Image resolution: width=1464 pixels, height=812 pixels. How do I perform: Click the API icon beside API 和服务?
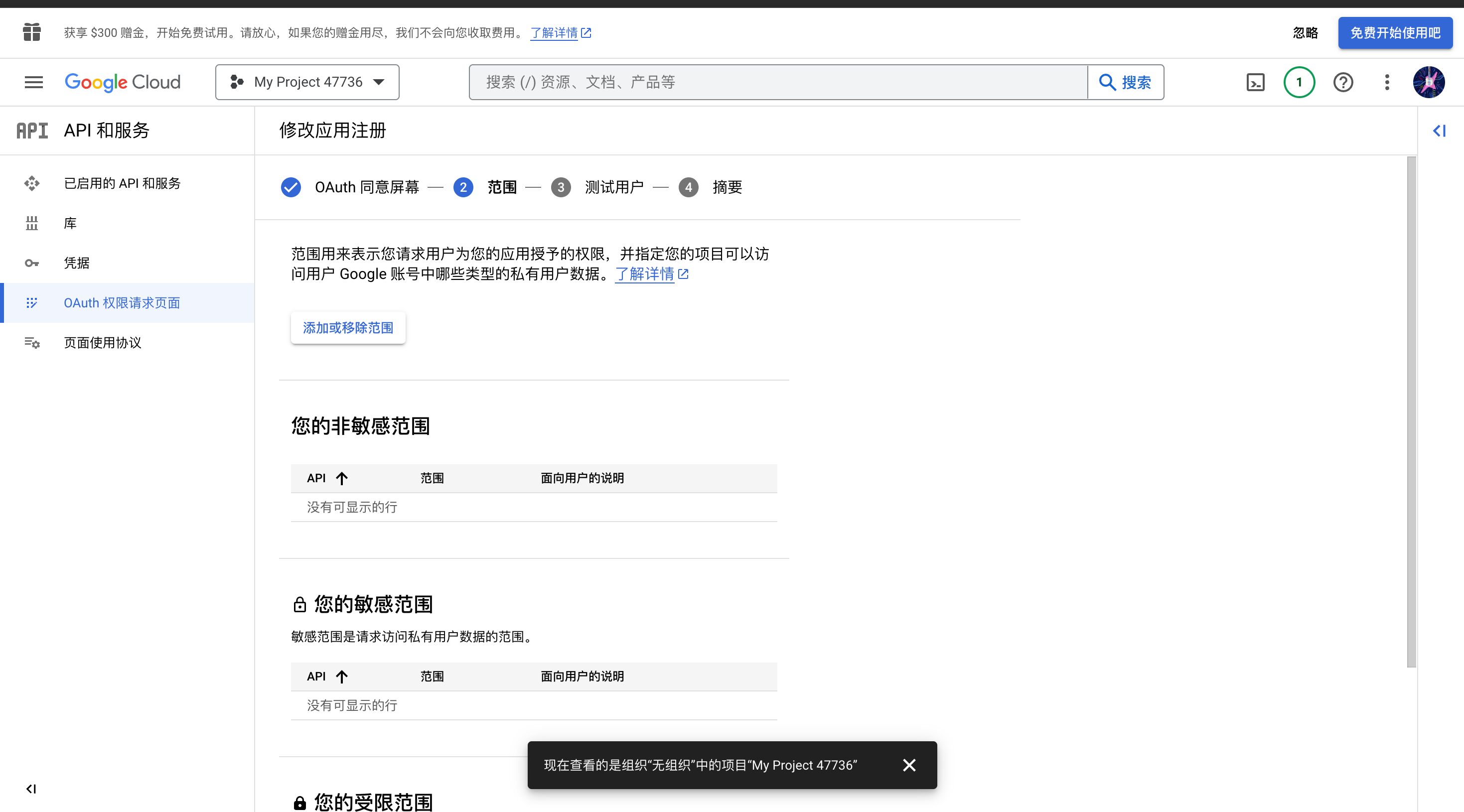[32, 131]
